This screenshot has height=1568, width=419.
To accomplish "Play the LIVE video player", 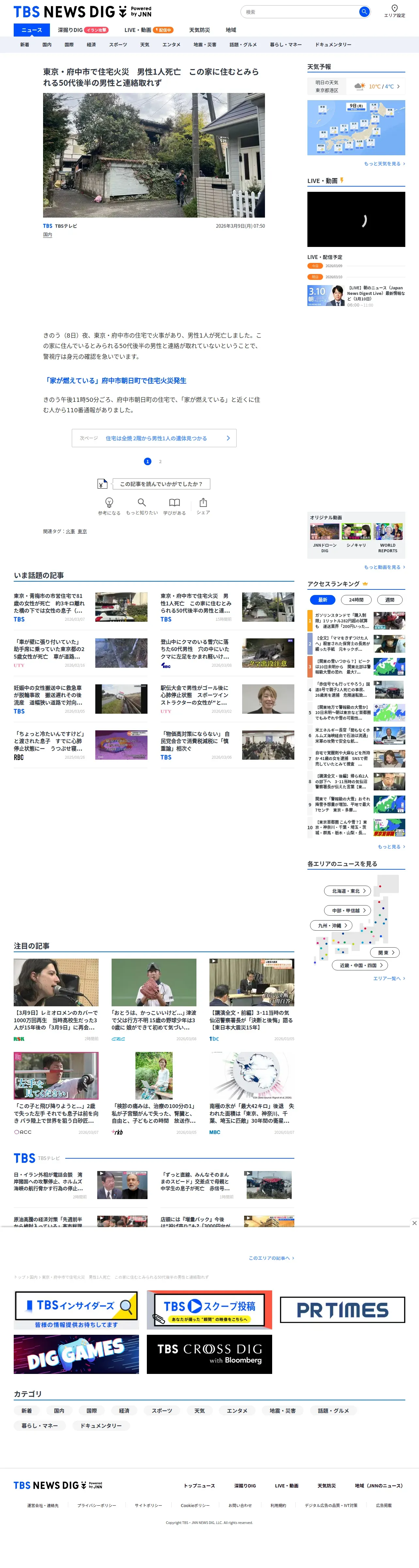I will click(356, 220).
